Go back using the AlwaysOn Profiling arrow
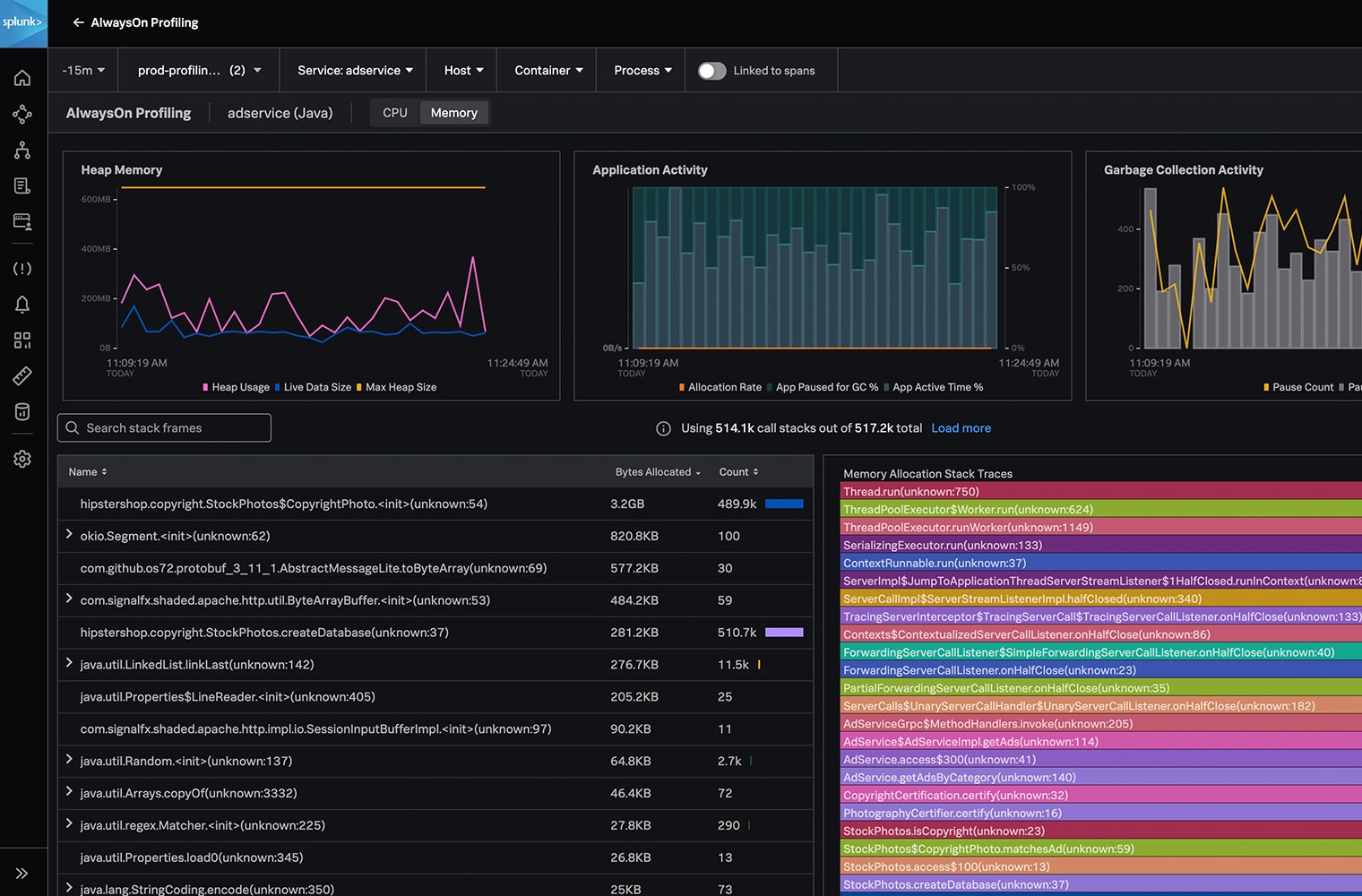The height and width of the screenshot is (896, 1362). [x=79, y=22]
